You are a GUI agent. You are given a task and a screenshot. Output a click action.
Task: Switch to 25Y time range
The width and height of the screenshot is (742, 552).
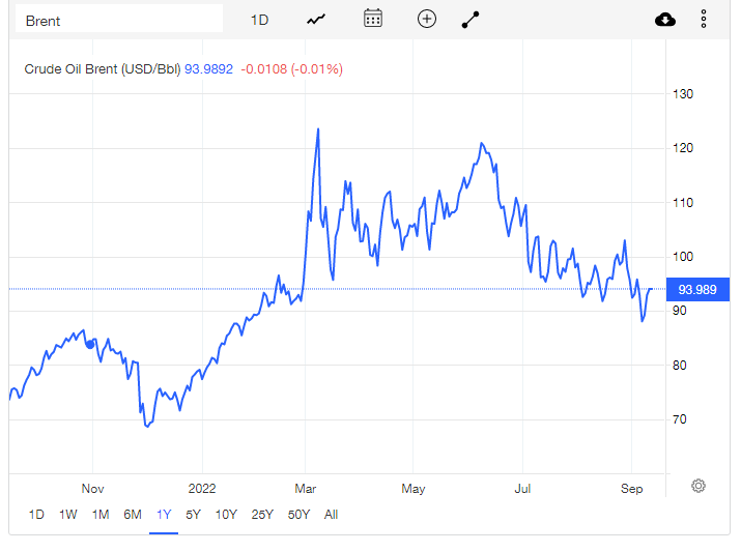262,515
